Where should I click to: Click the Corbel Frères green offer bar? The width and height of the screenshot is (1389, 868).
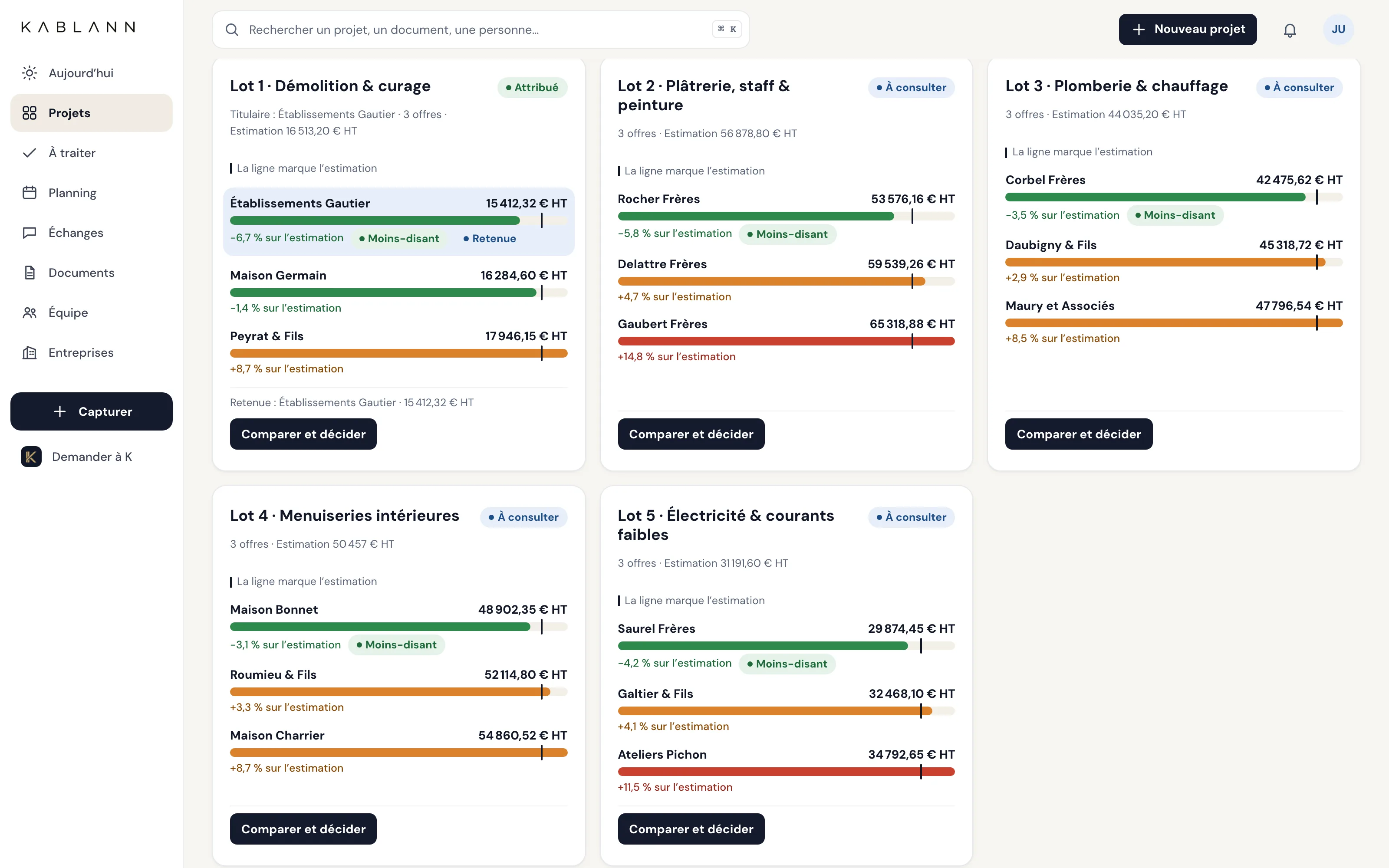click(1155, 197)
